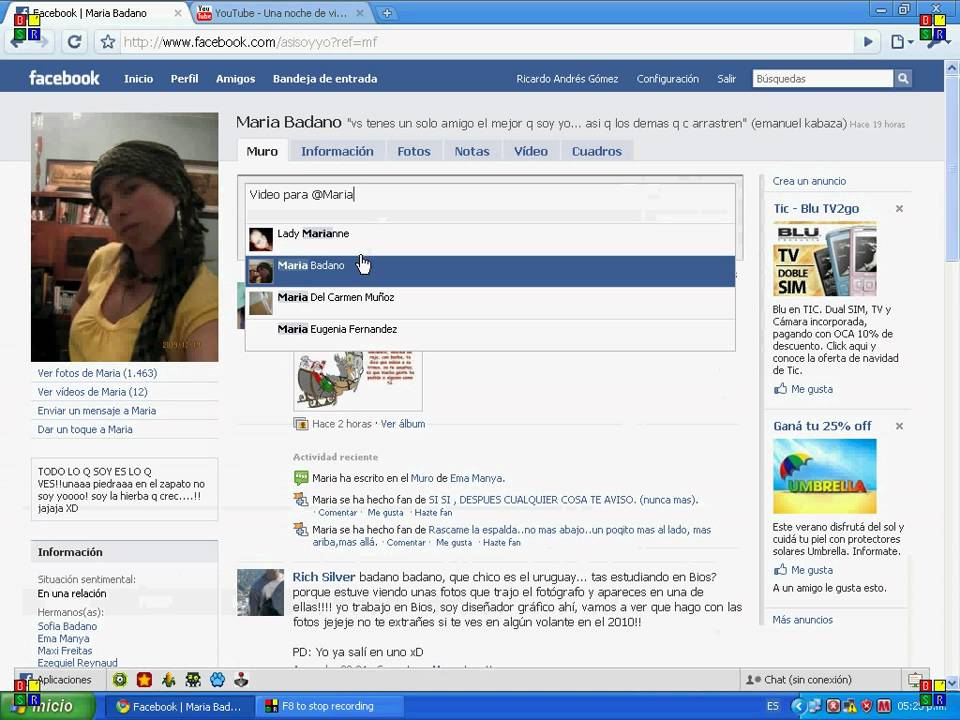This screenshot has height=720, width=960.
Task: Open the Blu TV Doble SIM ad image
Action: 824,259
